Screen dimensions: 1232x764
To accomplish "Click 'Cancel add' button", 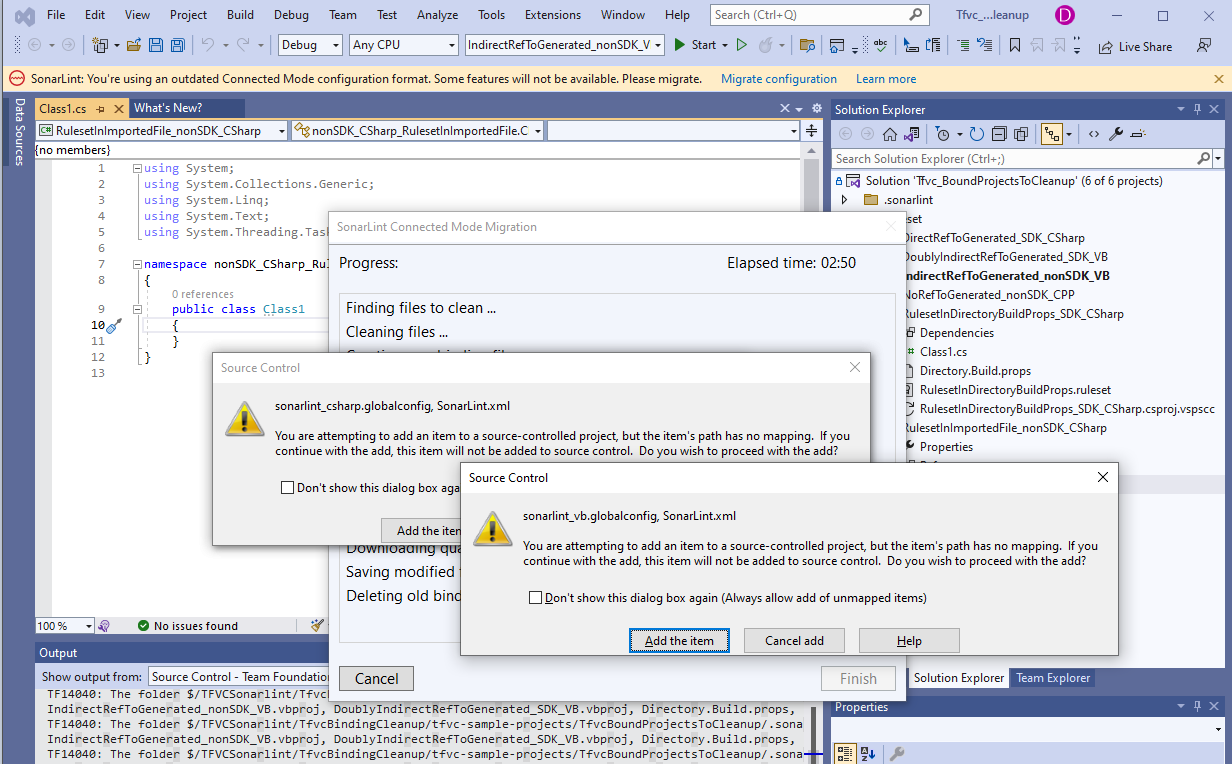I will pos(794,640).
